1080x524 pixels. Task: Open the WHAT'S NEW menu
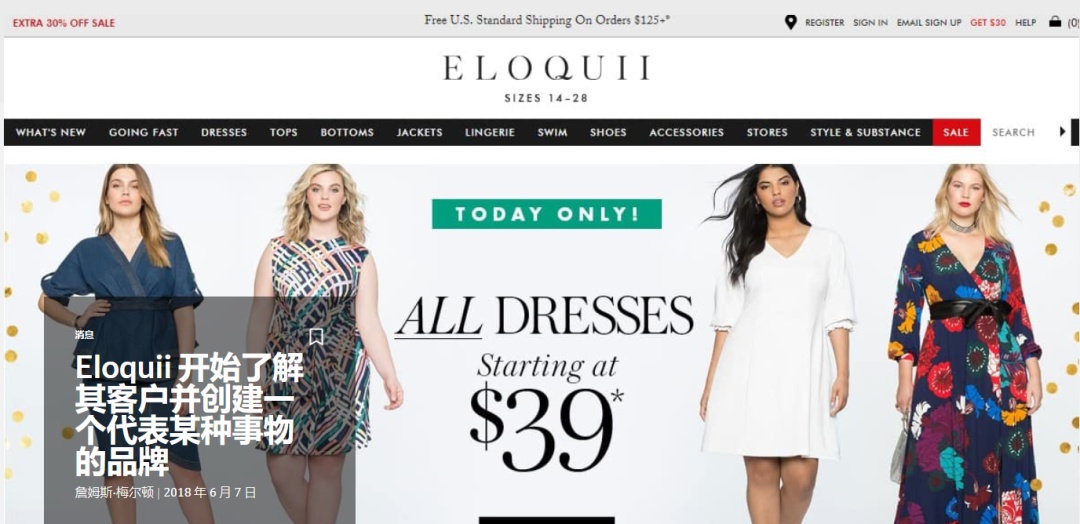pyautogui.click(x=51, y=132)
